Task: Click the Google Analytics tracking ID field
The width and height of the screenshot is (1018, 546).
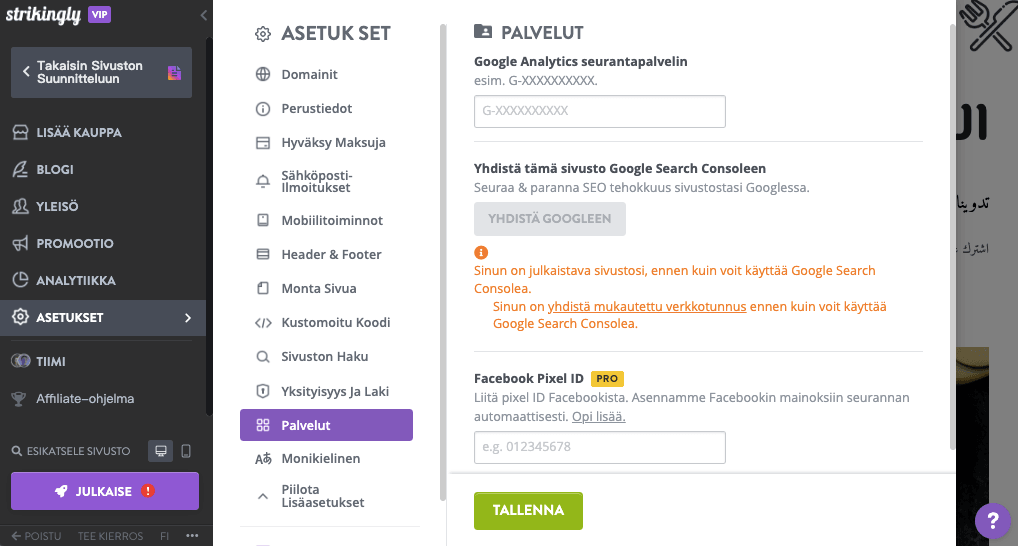Action: click(599, 111)
